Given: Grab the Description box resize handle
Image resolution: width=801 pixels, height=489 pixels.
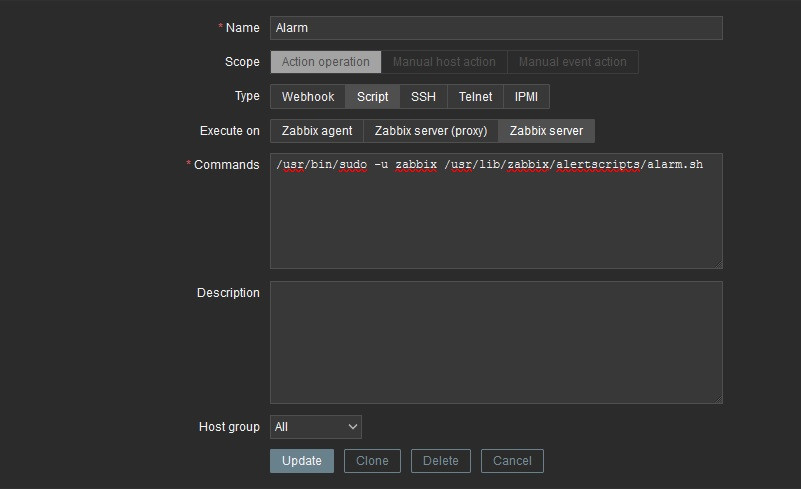Looking at the screenshot, I should [x=718, y=399].
